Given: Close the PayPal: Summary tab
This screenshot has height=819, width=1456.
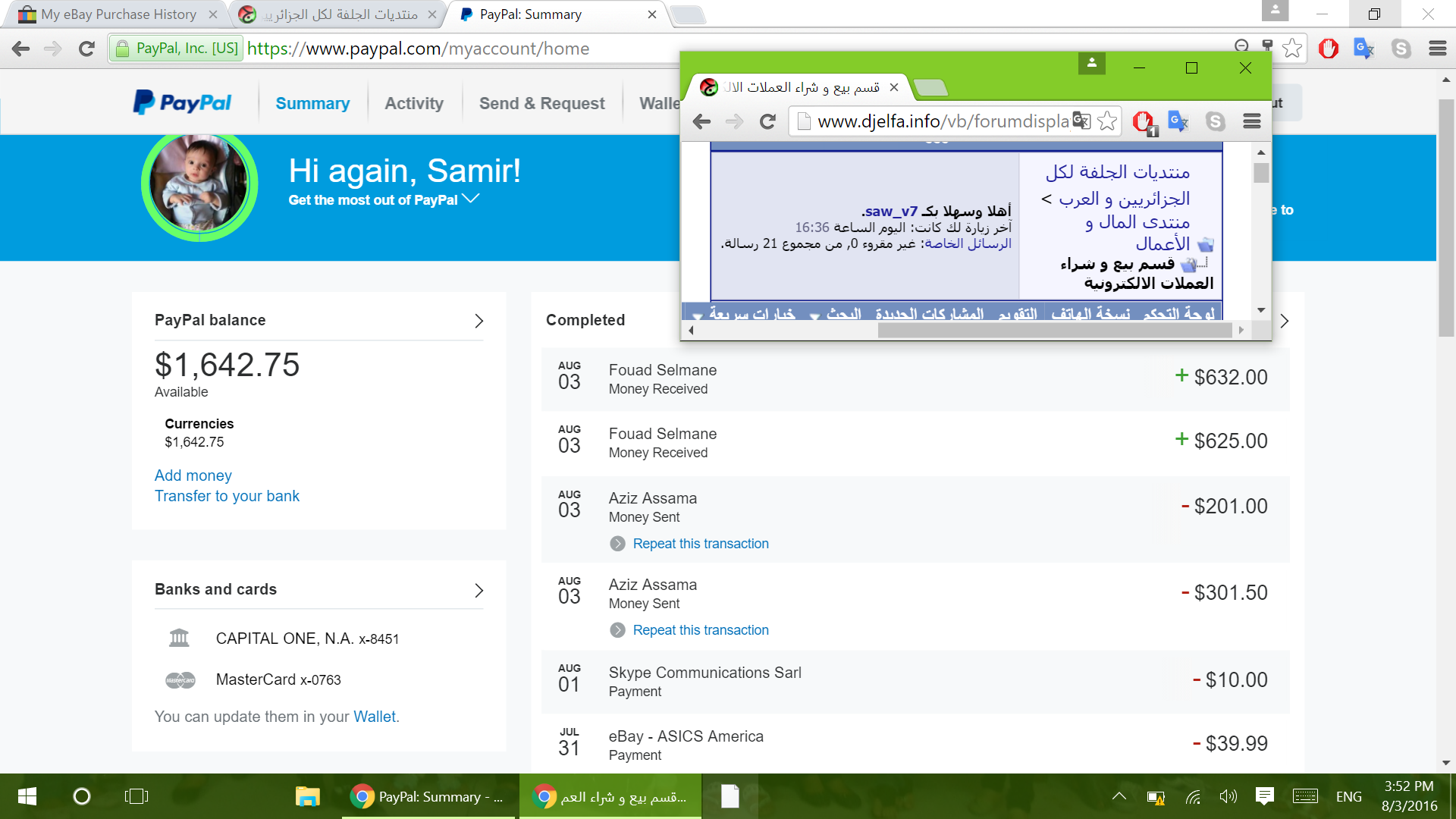Looking at the screenshot, I should [x=651, y=14].
